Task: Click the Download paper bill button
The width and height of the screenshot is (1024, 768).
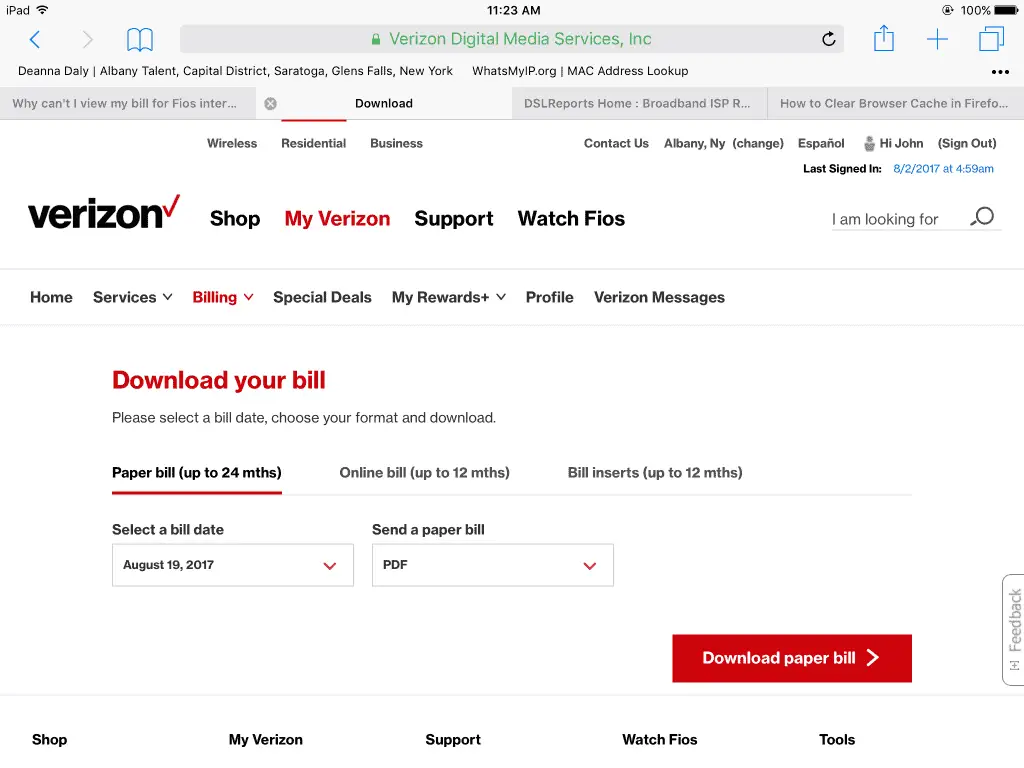Action: point(791,658)
